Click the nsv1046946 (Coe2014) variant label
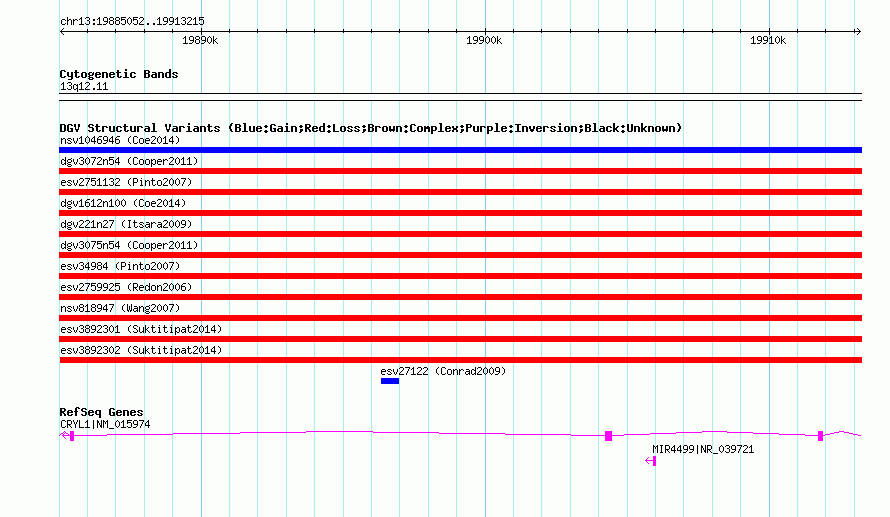Screen dimensions: 890x517 [120, 140]
